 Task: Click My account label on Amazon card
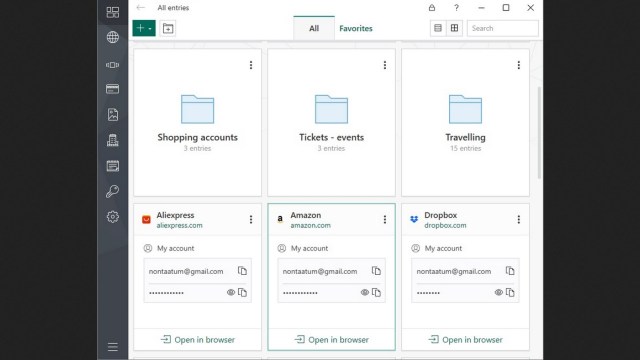309,248
